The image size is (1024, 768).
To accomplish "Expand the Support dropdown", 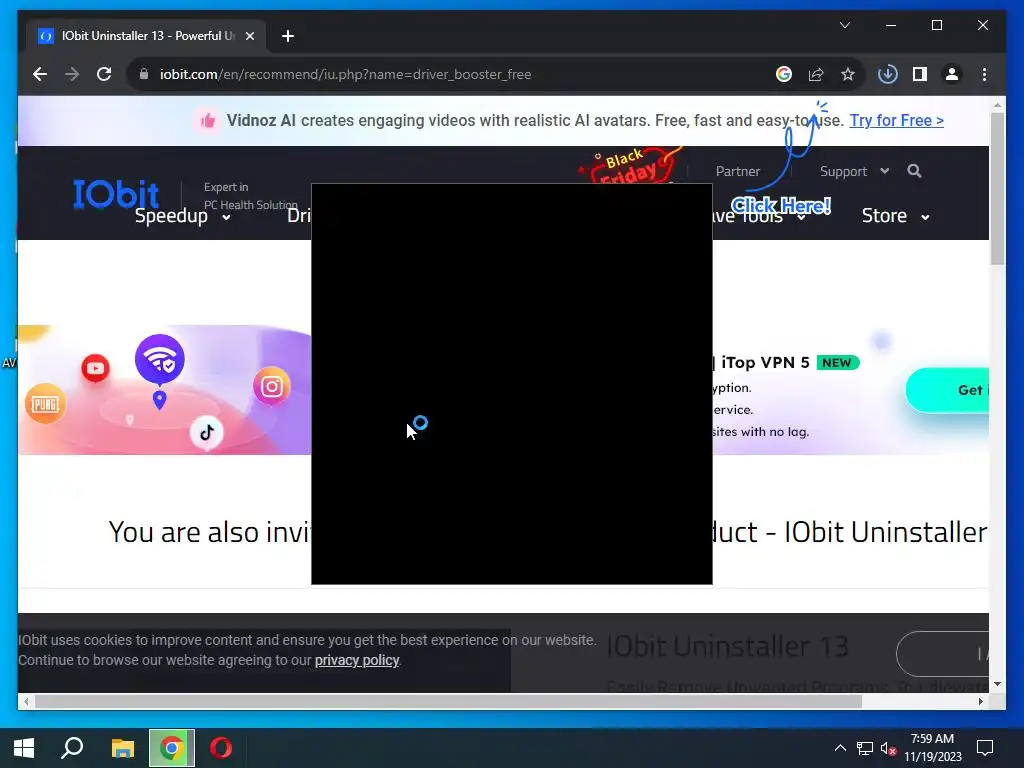I will [854, 171].
